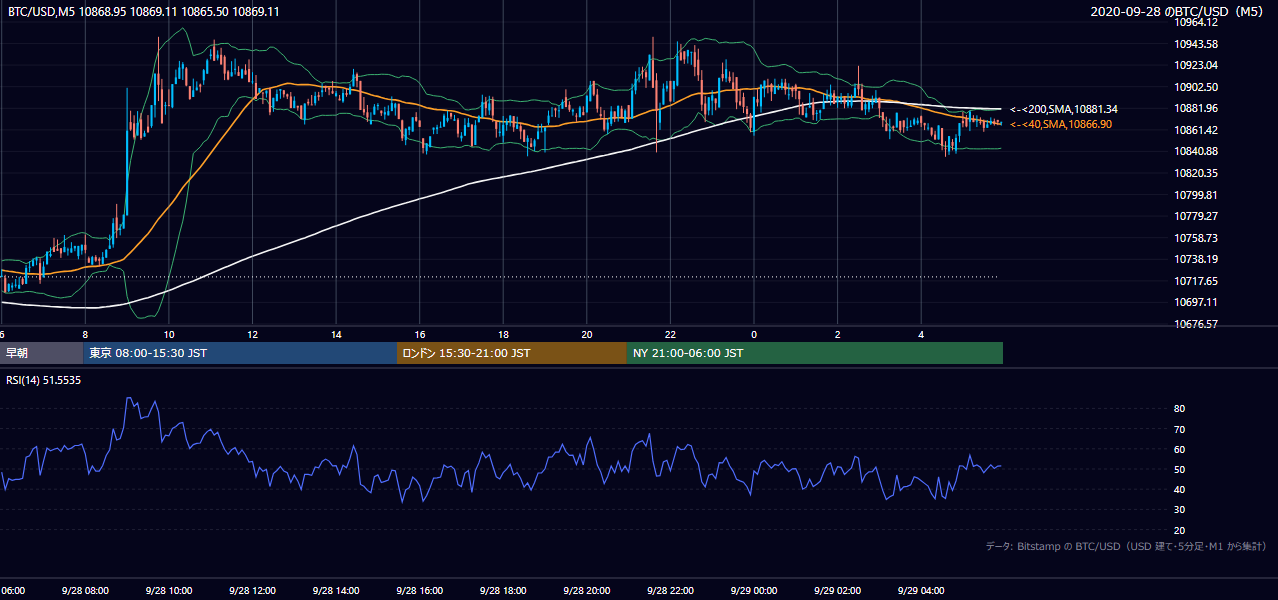Click price axis value 10676.57

point(1197,324)
